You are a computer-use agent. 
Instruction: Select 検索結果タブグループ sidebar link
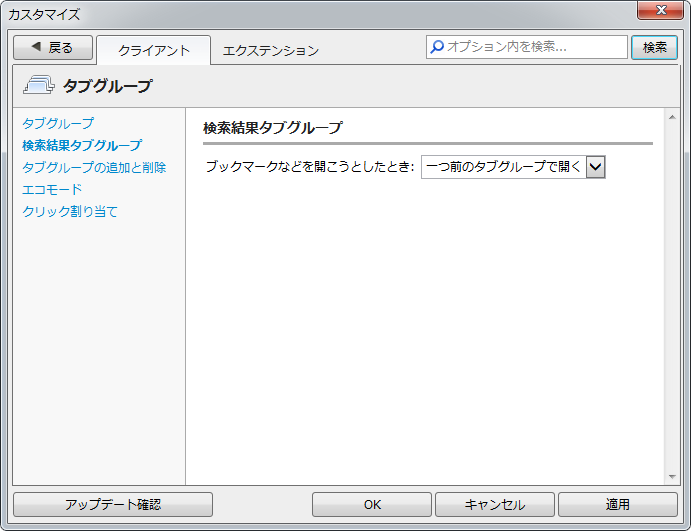point(82,145)
